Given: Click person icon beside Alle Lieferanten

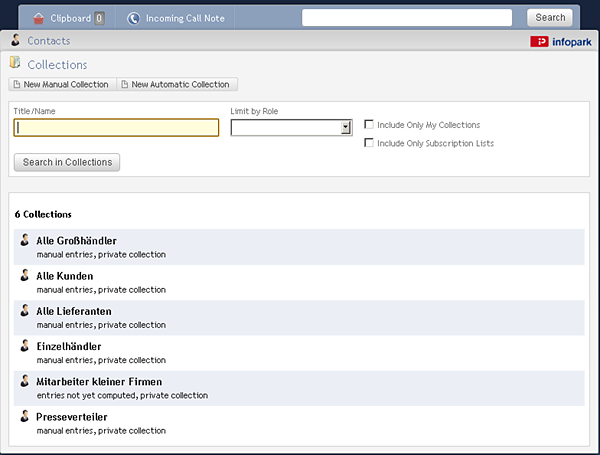Looking at the screenshot, I should tap(24, 310).
